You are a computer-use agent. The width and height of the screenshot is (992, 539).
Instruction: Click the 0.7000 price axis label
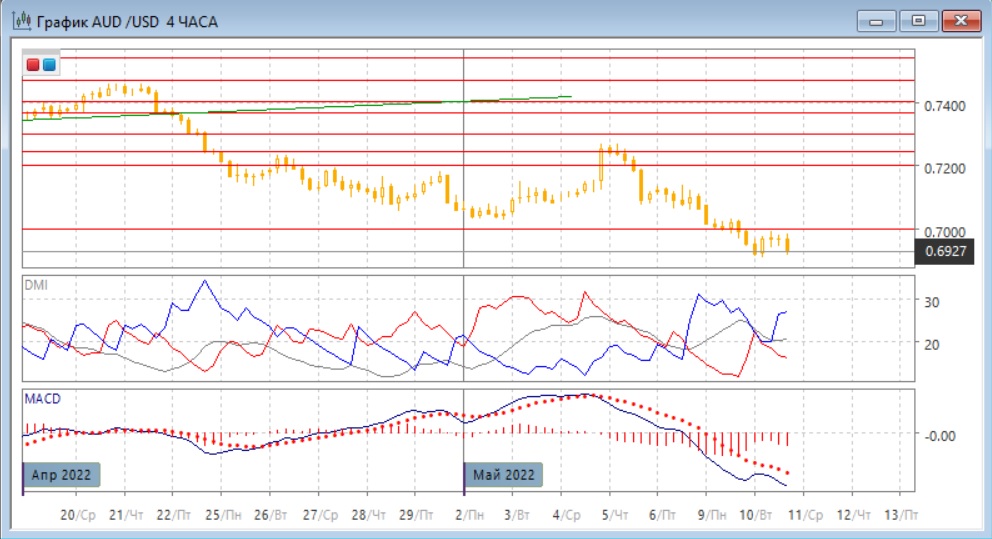(945, 231)
